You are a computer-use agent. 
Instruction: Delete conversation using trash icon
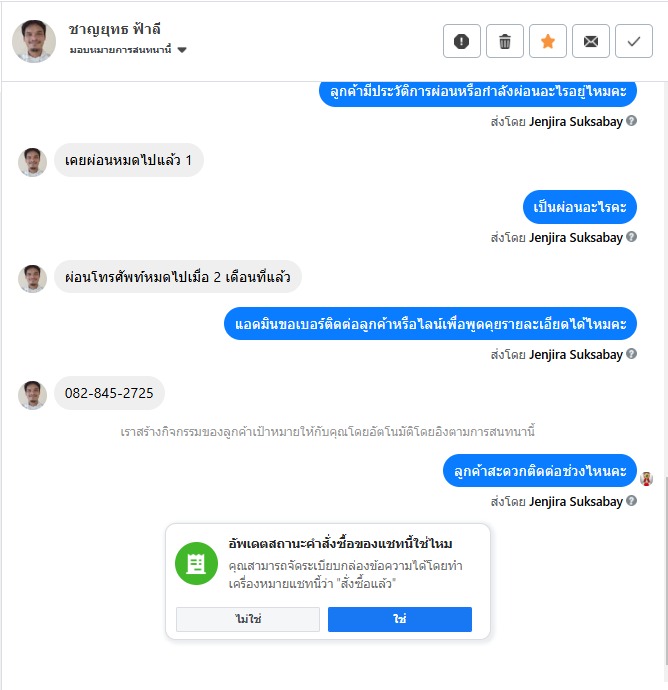(505, 41)
